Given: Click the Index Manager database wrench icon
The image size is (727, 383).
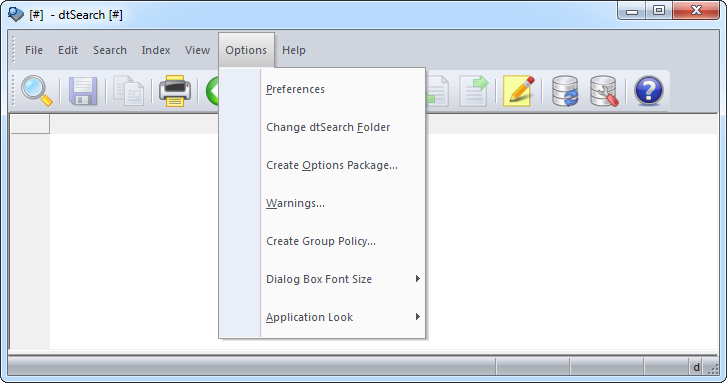Looking at the screenshot, I should 604,91.
